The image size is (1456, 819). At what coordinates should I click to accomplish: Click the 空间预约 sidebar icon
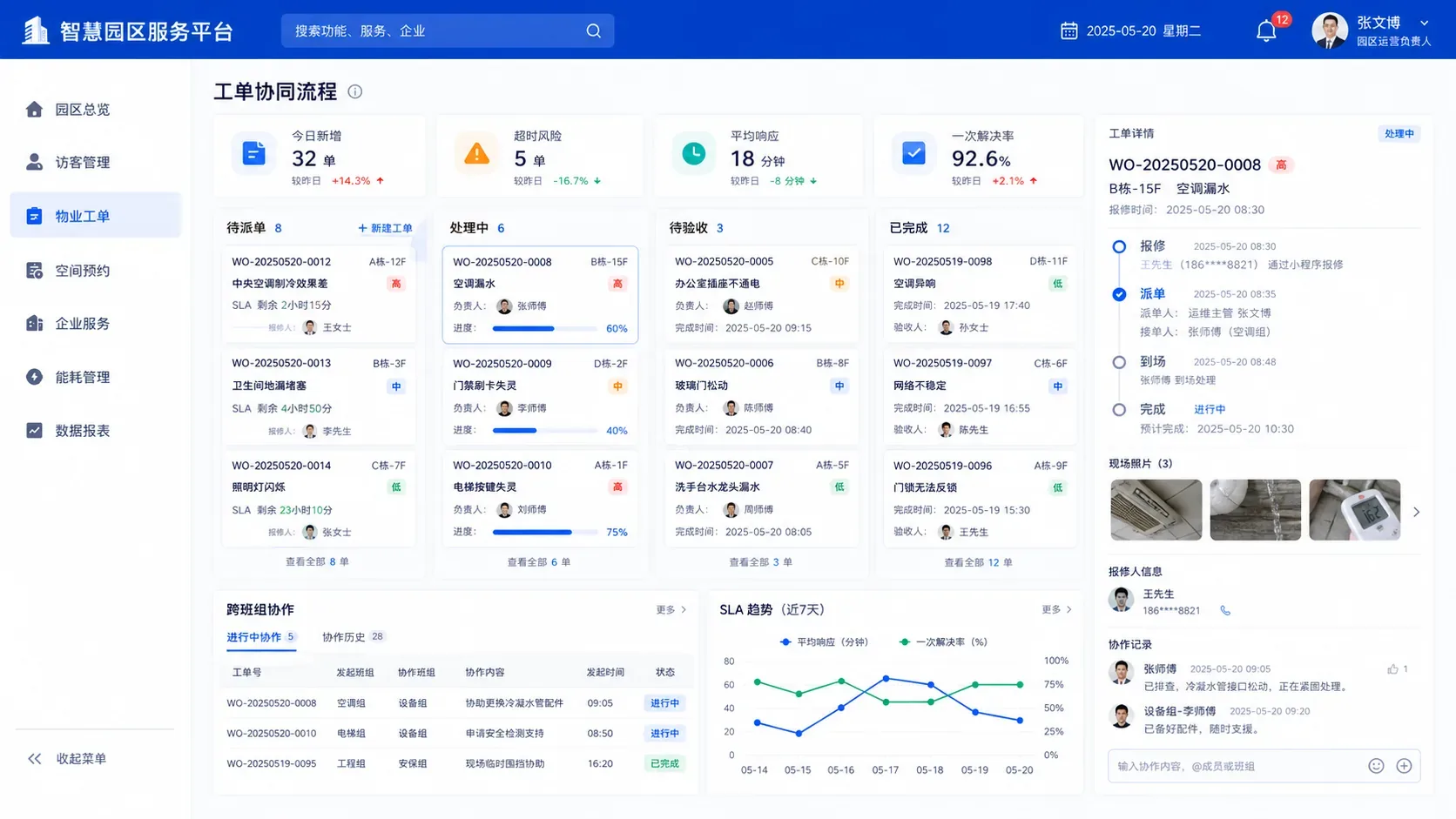coord(34,271)
